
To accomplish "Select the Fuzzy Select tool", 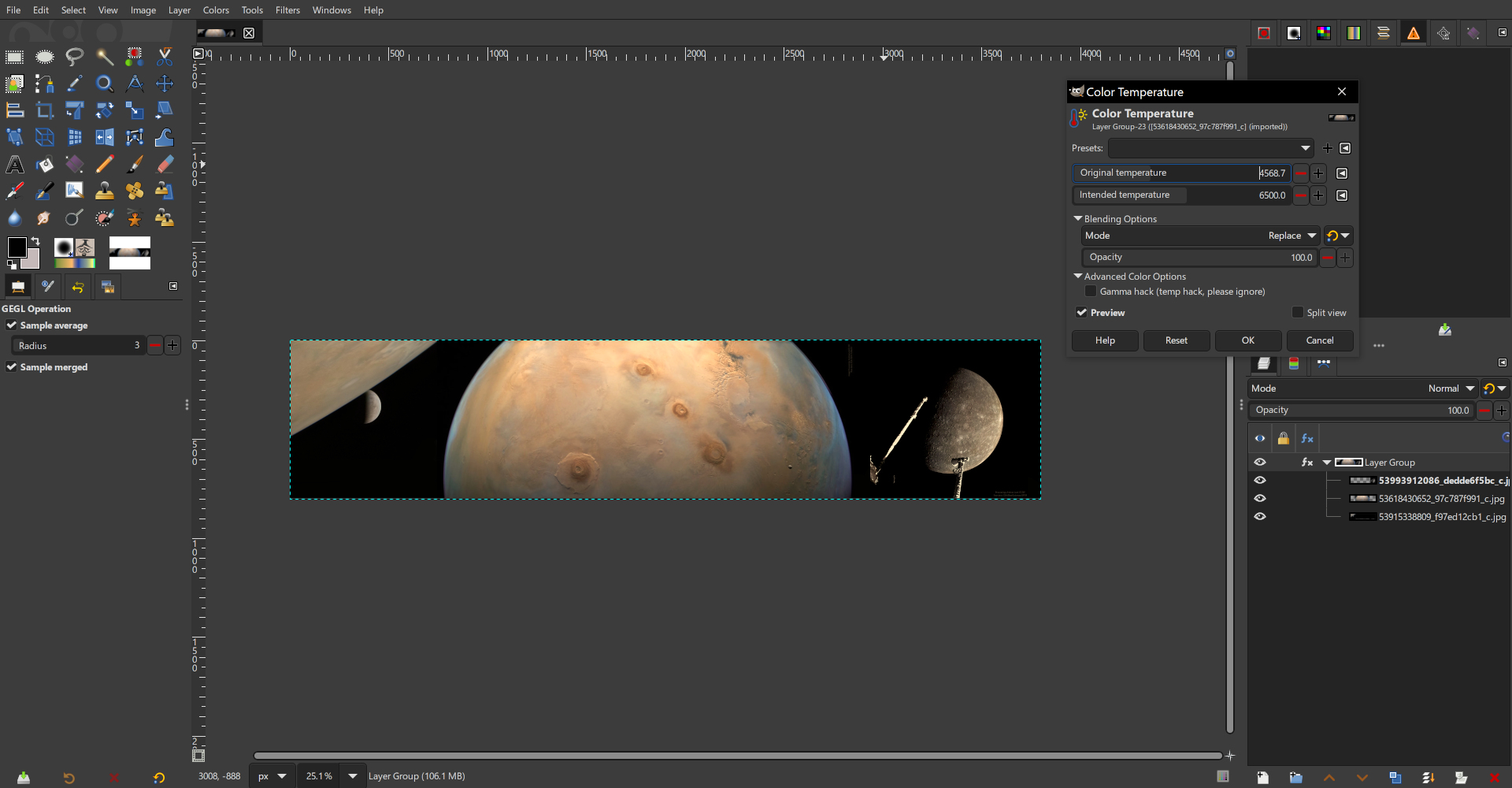I will pyautogui.click(x=105, y=57).
